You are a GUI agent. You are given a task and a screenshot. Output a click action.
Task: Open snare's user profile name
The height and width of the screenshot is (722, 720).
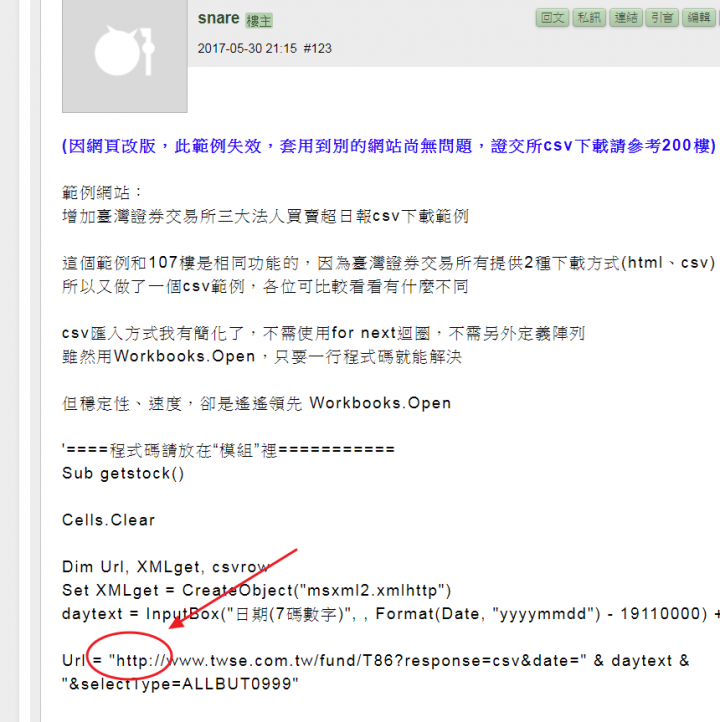coord(219,18)
